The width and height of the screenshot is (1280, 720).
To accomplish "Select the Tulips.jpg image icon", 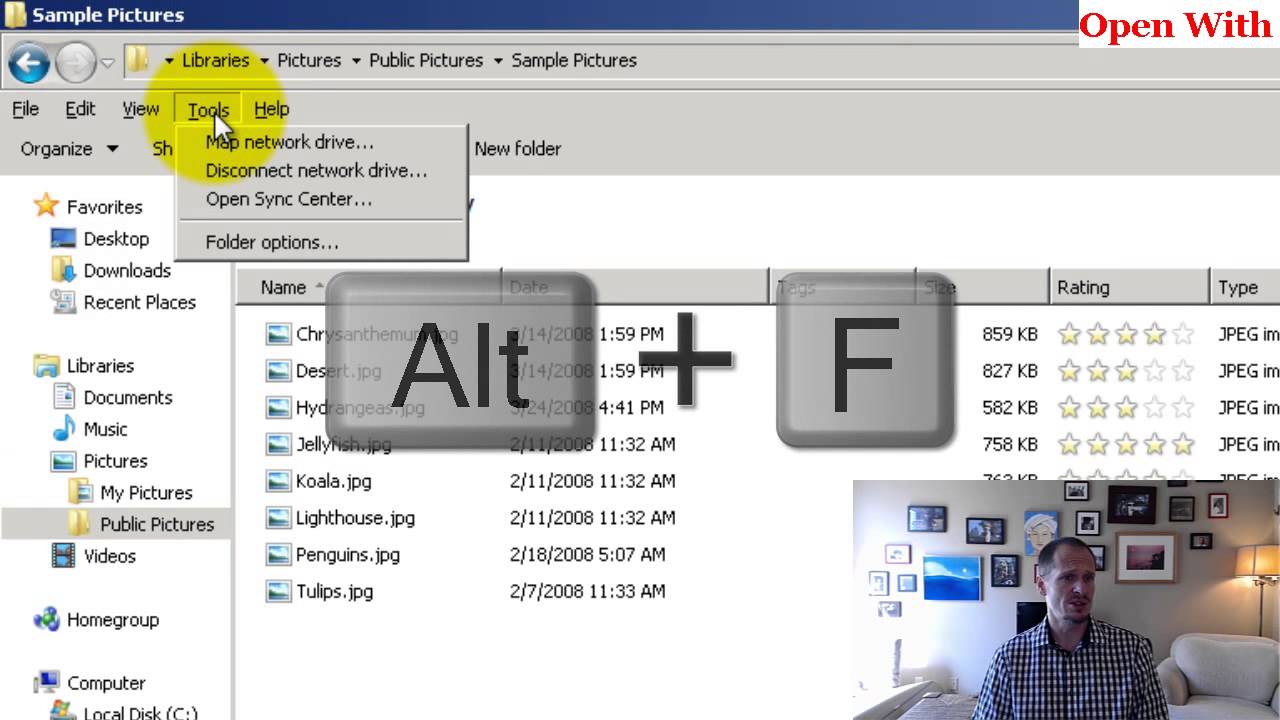I will tap(278, 592).
